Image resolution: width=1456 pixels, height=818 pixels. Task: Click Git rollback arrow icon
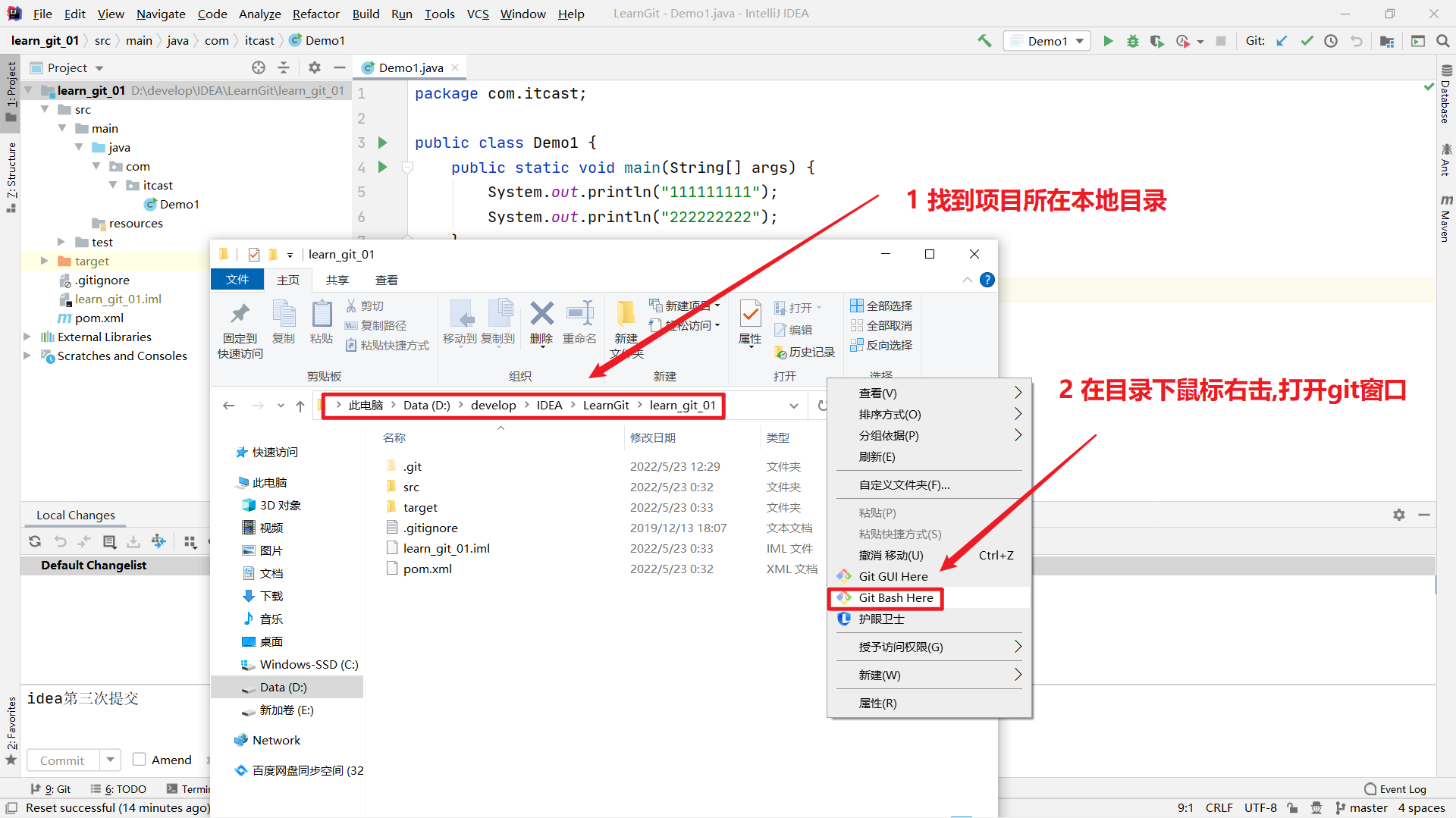pos(1357,41)
